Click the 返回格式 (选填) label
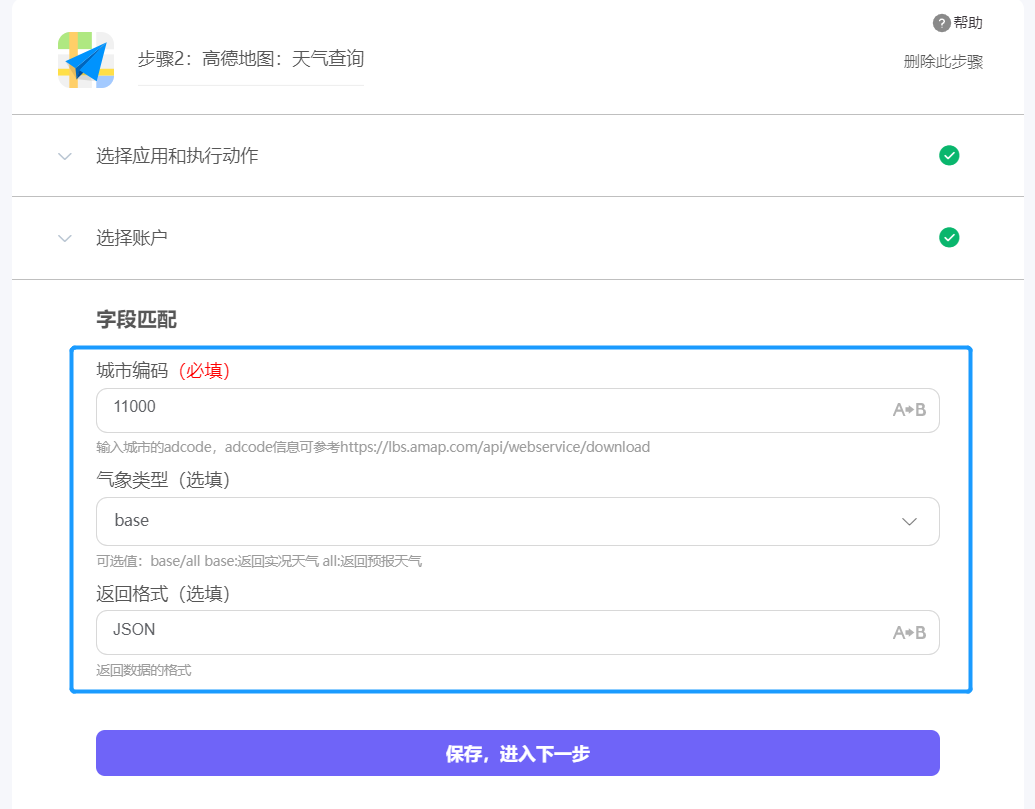Viewport: 1035px width, 809px height. pos(163,594)
